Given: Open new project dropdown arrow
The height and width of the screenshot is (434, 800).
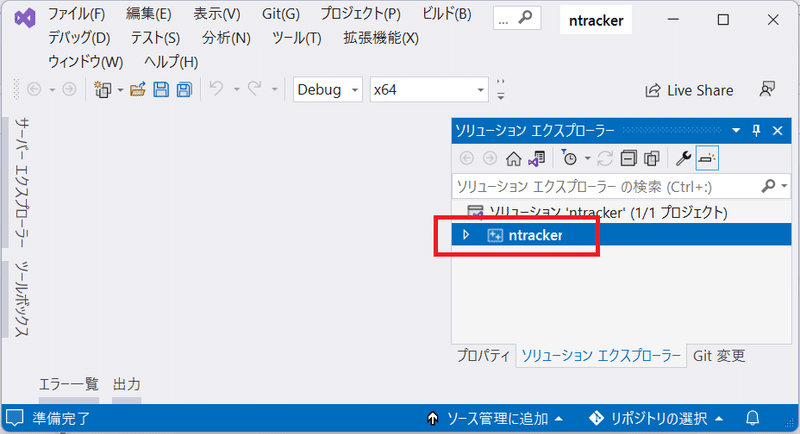Looking at the screenshot, I should pyautogui.click(x=120, y=90).
